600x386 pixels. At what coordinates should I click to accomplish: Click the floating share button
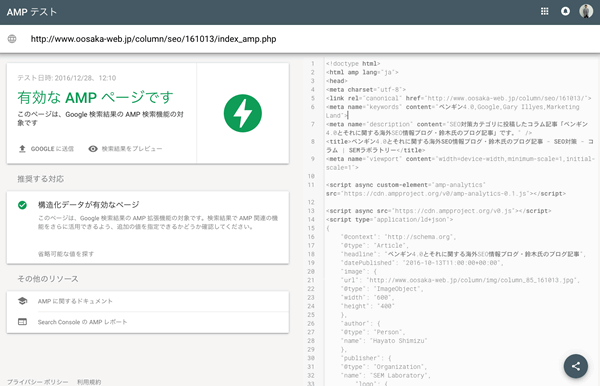point(576,366)
